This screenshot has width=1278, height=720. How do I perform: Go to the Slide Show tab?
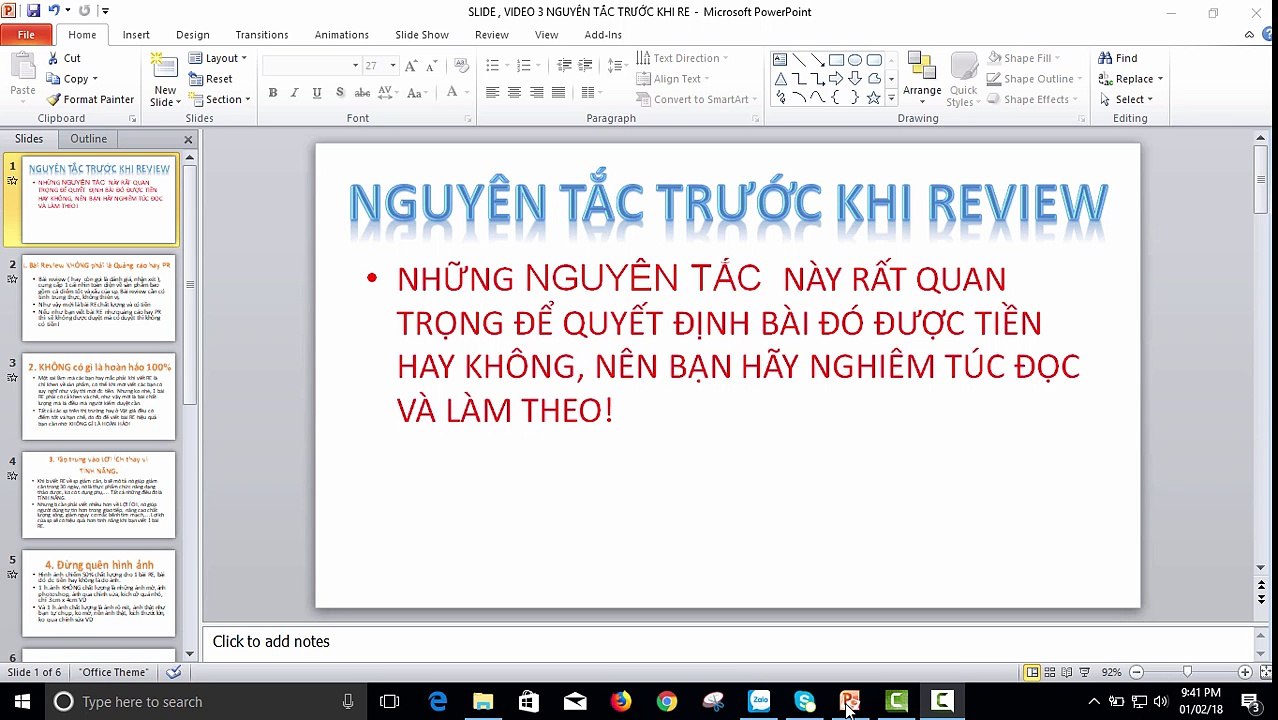pyautogui.click(x=422, y=35)
